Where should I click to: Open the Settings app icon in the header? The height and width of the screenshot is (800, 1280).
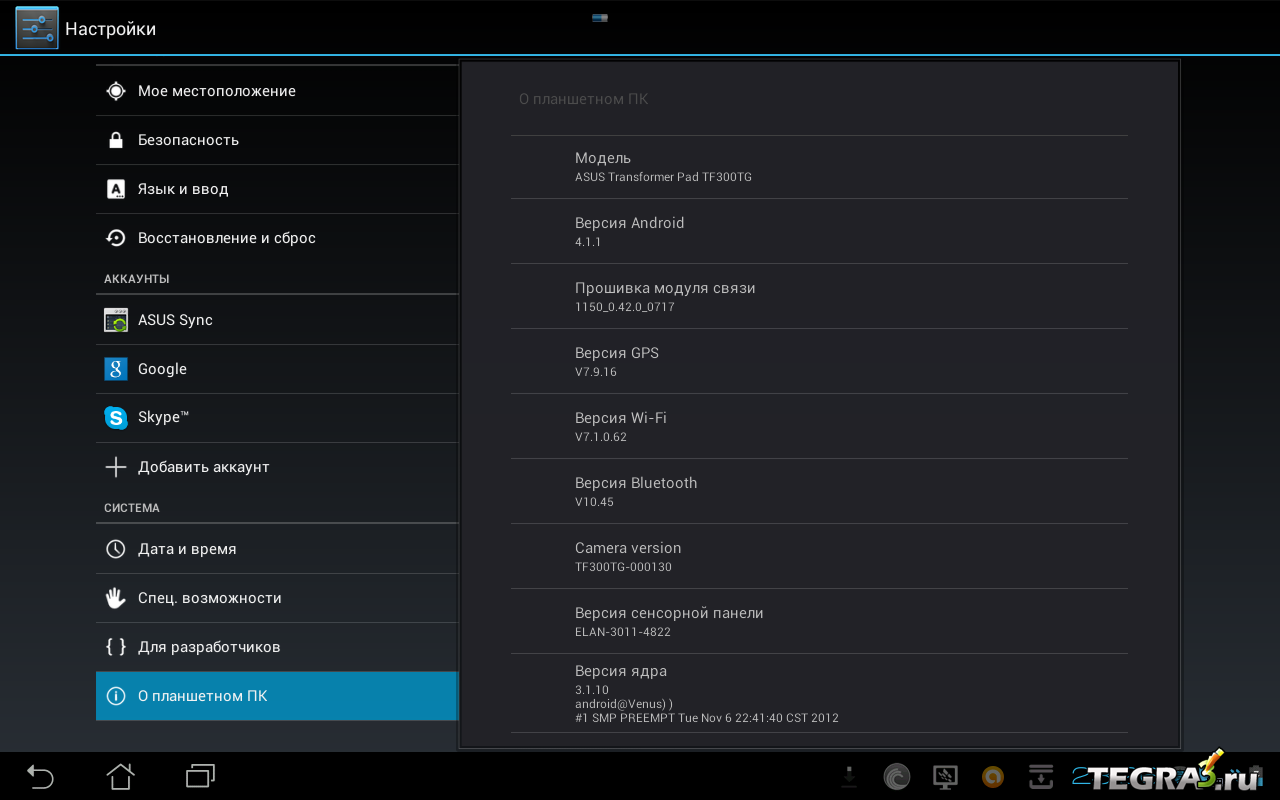click(37, 28)
